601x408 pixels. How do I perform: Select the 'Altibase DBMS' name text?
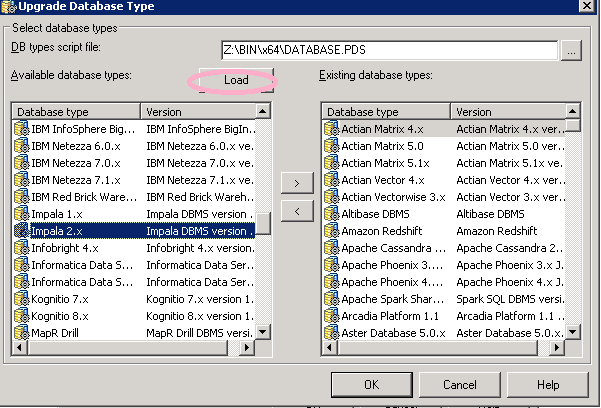click(375, 214)
